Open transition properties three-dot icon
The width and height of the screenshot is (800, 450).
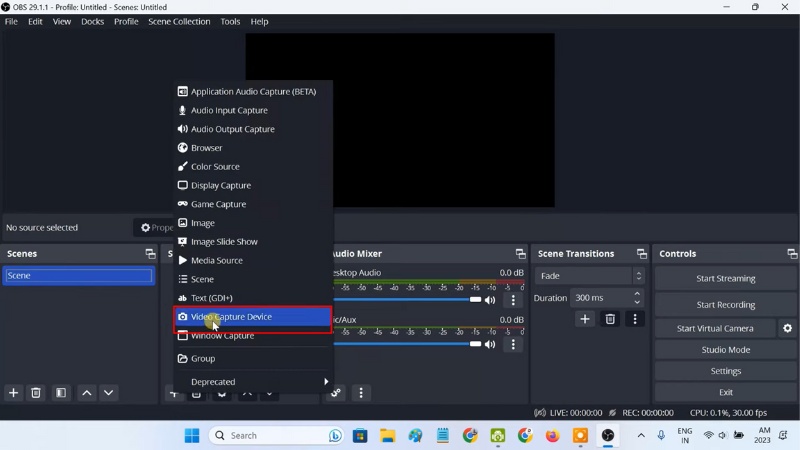coord(635,319)
